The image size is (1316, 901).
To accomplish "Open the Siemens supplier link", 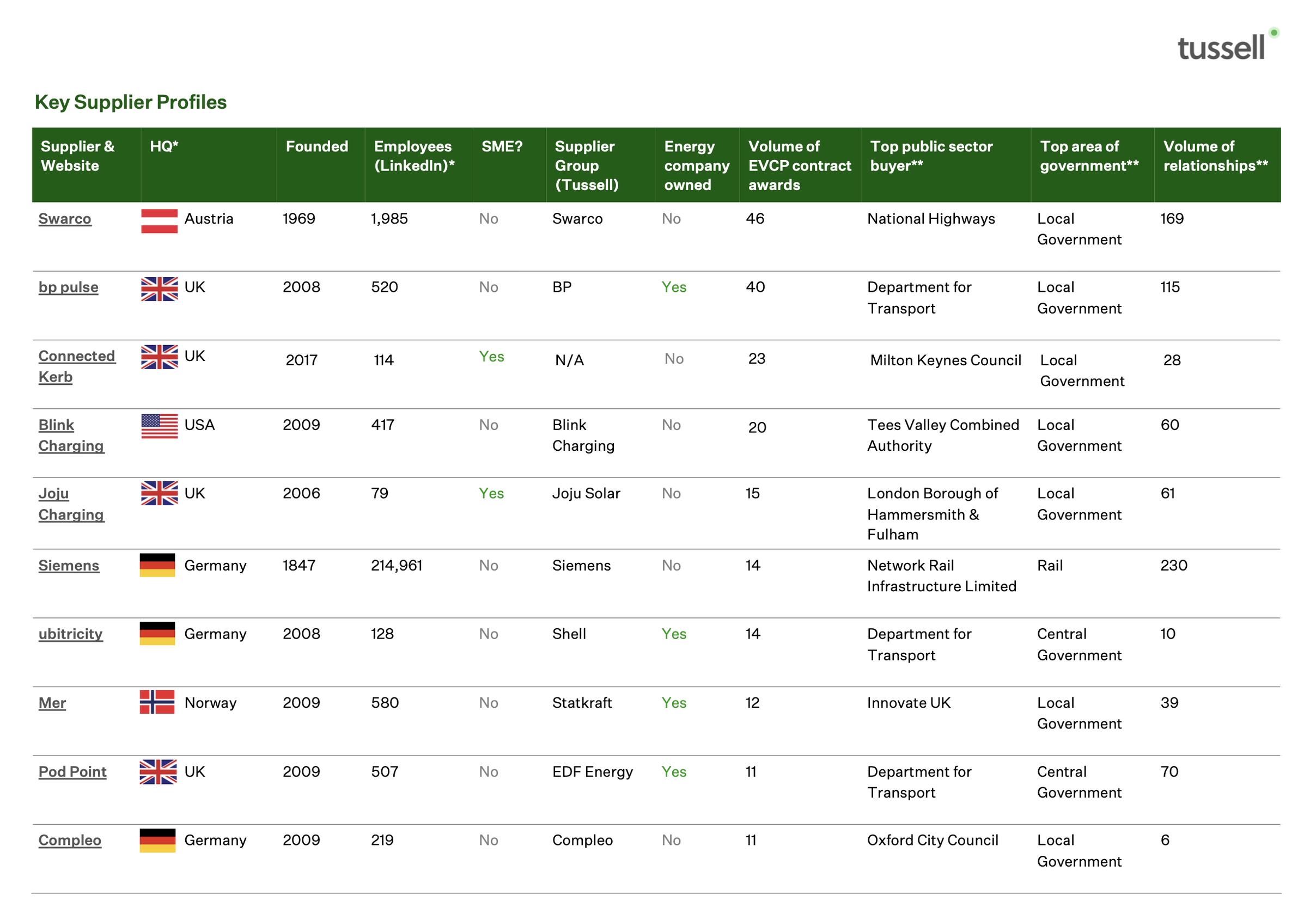I will tap(69, 566).
